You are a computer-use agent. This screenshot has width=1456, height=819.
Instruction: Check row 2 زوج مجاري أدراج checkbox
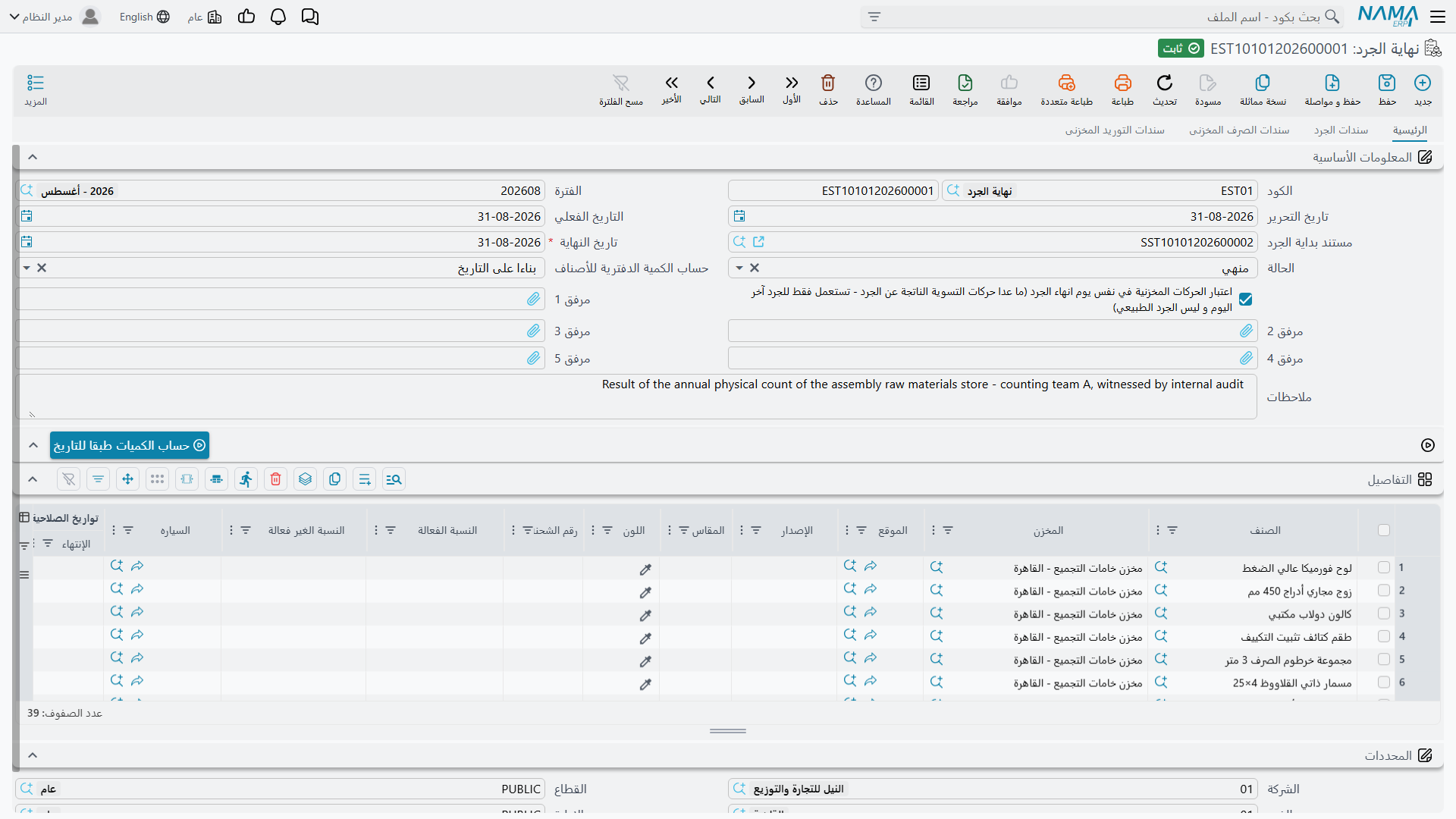pos(1384,590)
